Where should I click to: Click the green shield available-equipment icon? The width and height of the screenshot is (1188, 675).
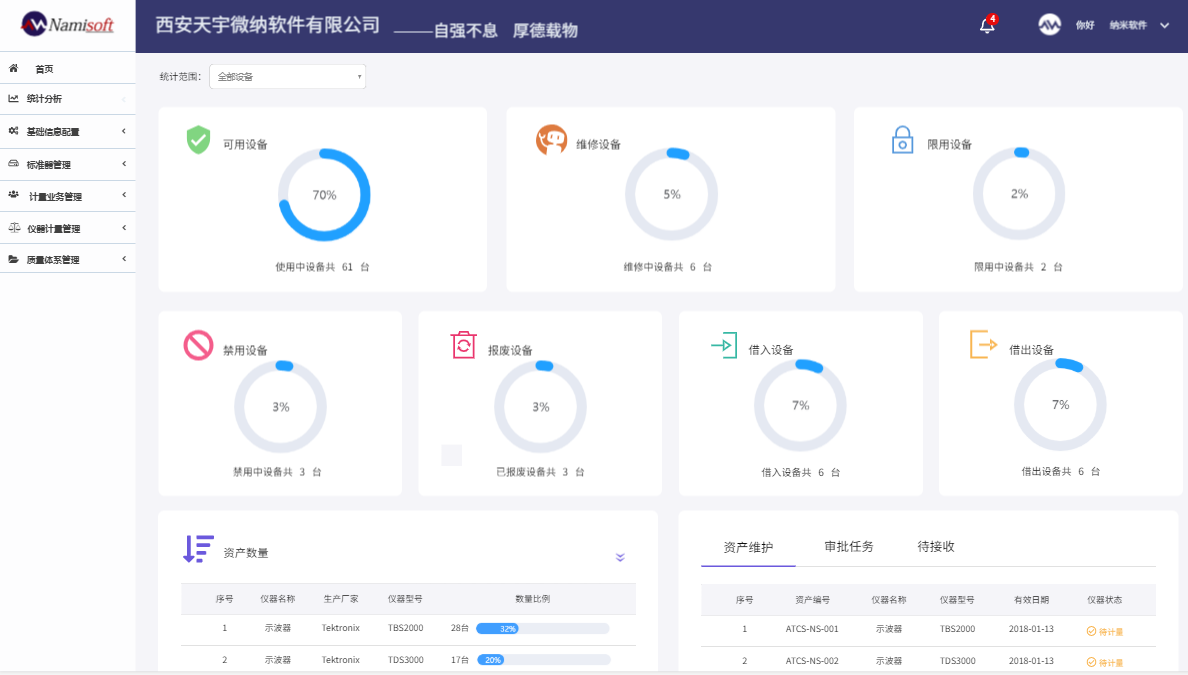point(199,140)
